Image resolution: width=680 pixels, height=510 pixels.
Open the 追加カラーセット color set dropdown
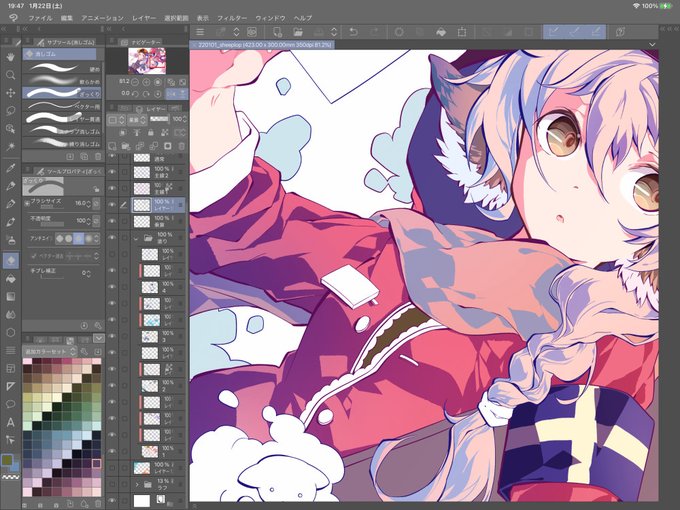50,351
